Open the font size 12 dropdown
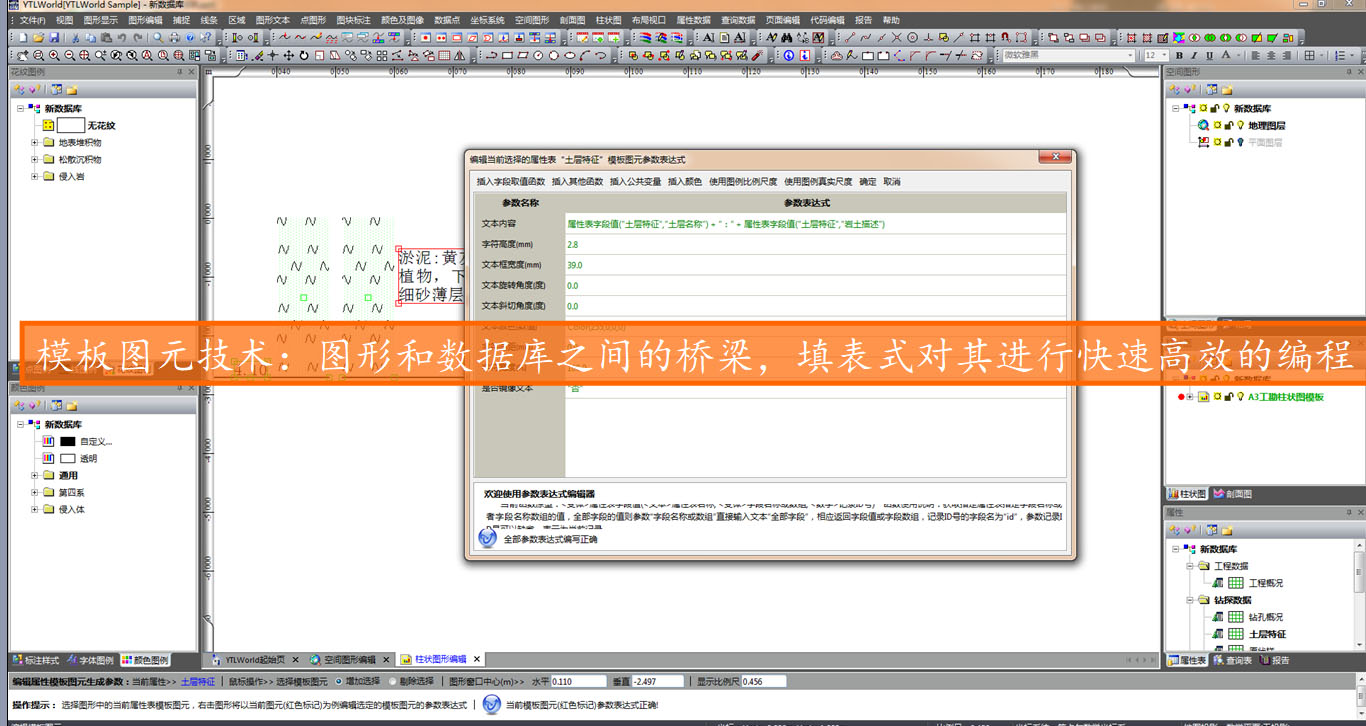This screenshot has width=1366, height=726. click(1164, 55)
